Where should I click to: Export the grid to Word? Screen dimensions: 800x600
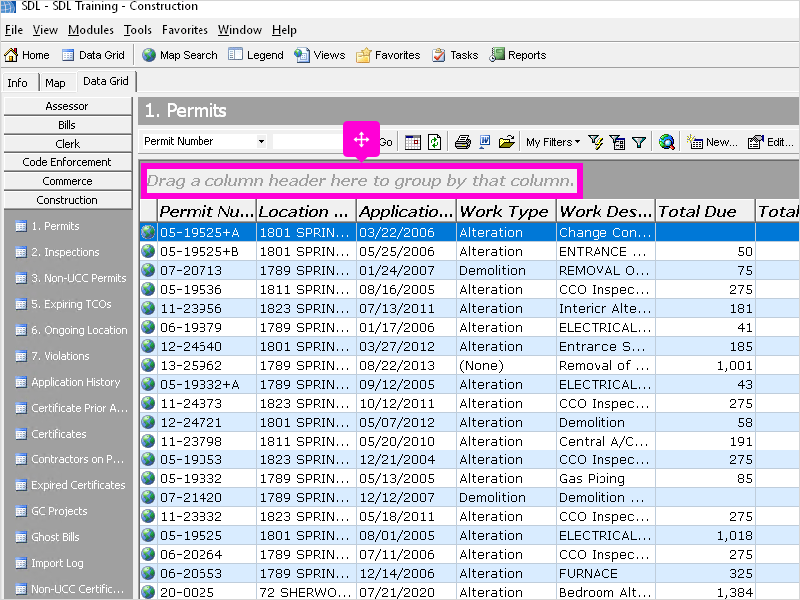[485, 142]
